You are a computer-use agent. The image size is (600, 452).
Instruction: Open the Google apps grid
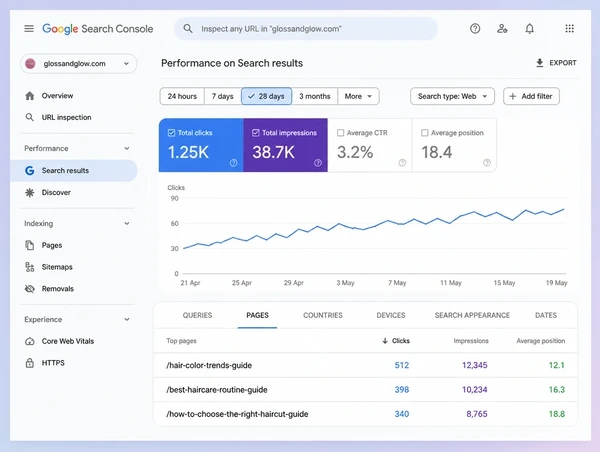tap(569, 29)
